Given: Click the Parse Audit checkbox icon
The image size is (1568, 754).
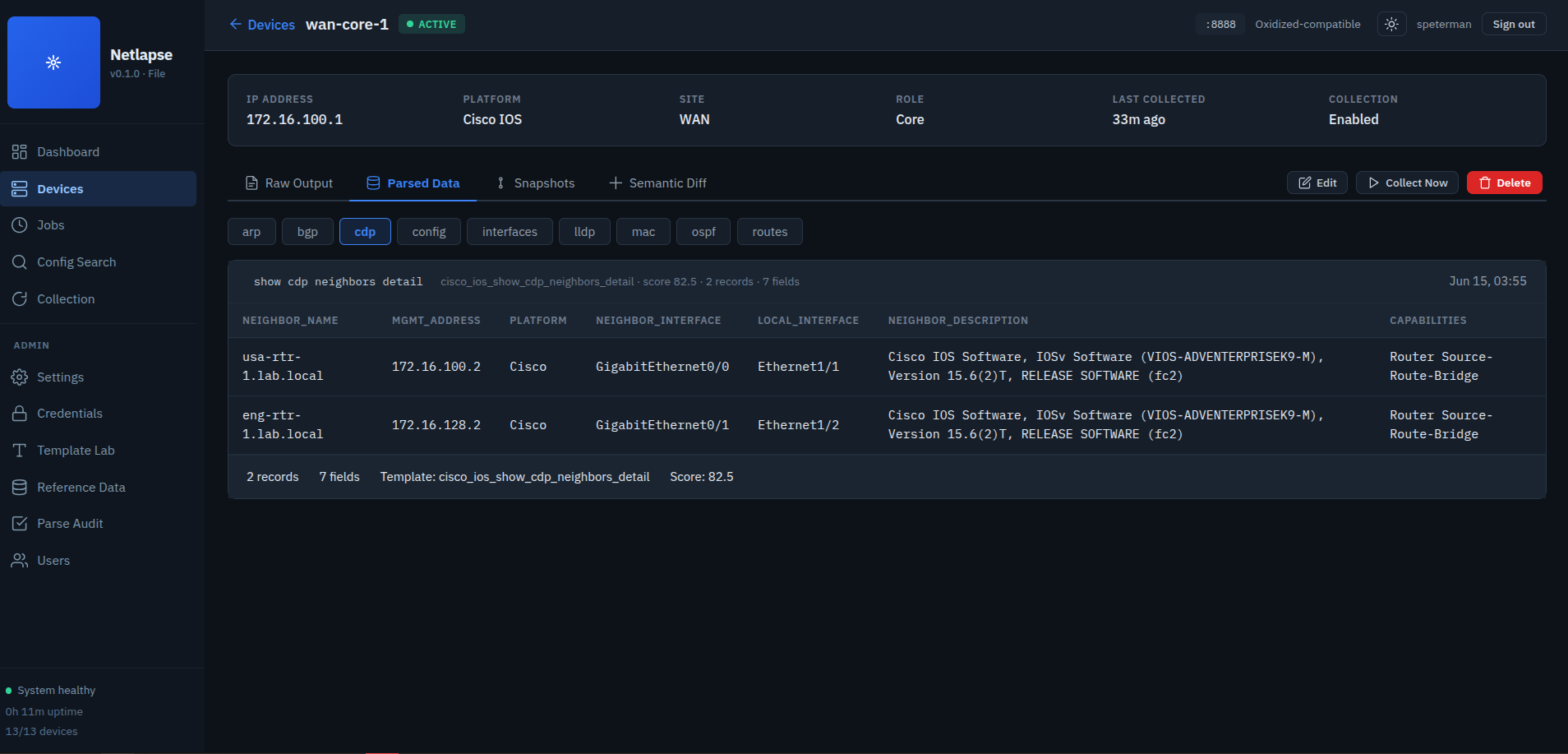Looking at the screenshot, I should tap(20, 524).
